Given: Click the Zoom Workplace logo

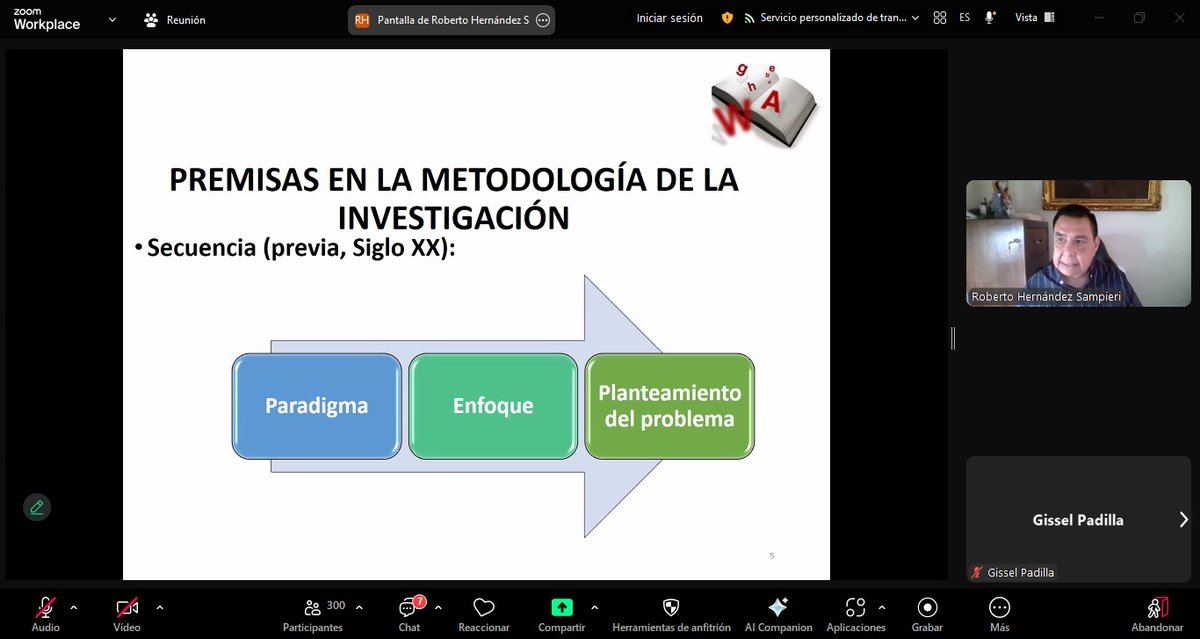Looking at the screenshot, I should coord(46,19).
